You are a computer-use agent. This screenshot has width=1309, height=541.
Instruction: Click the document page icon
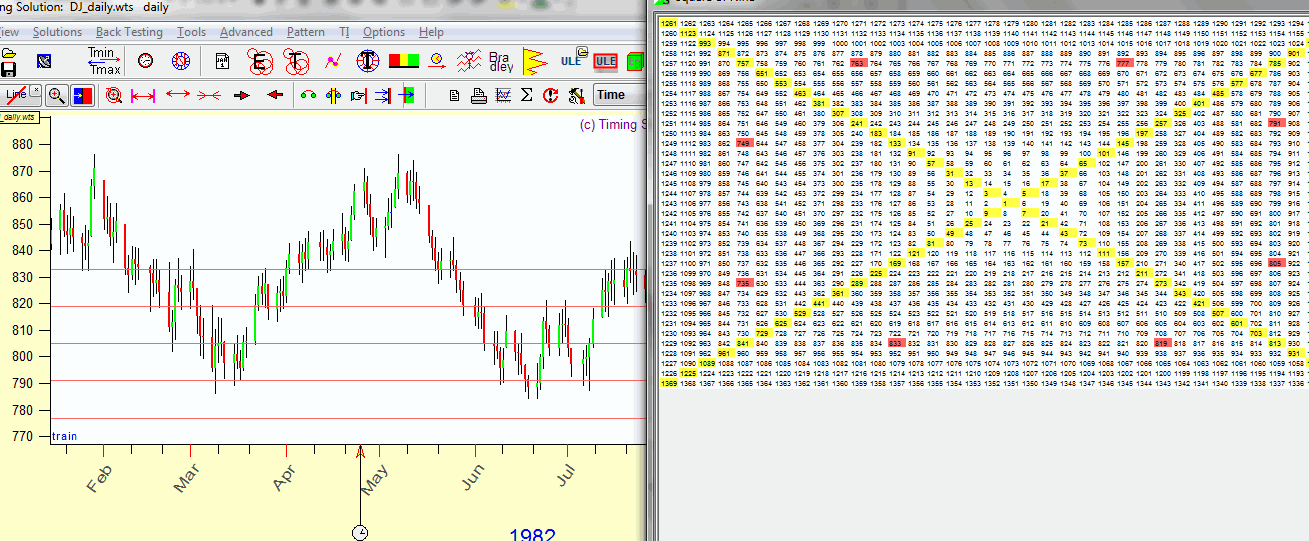tap(454, 95)
